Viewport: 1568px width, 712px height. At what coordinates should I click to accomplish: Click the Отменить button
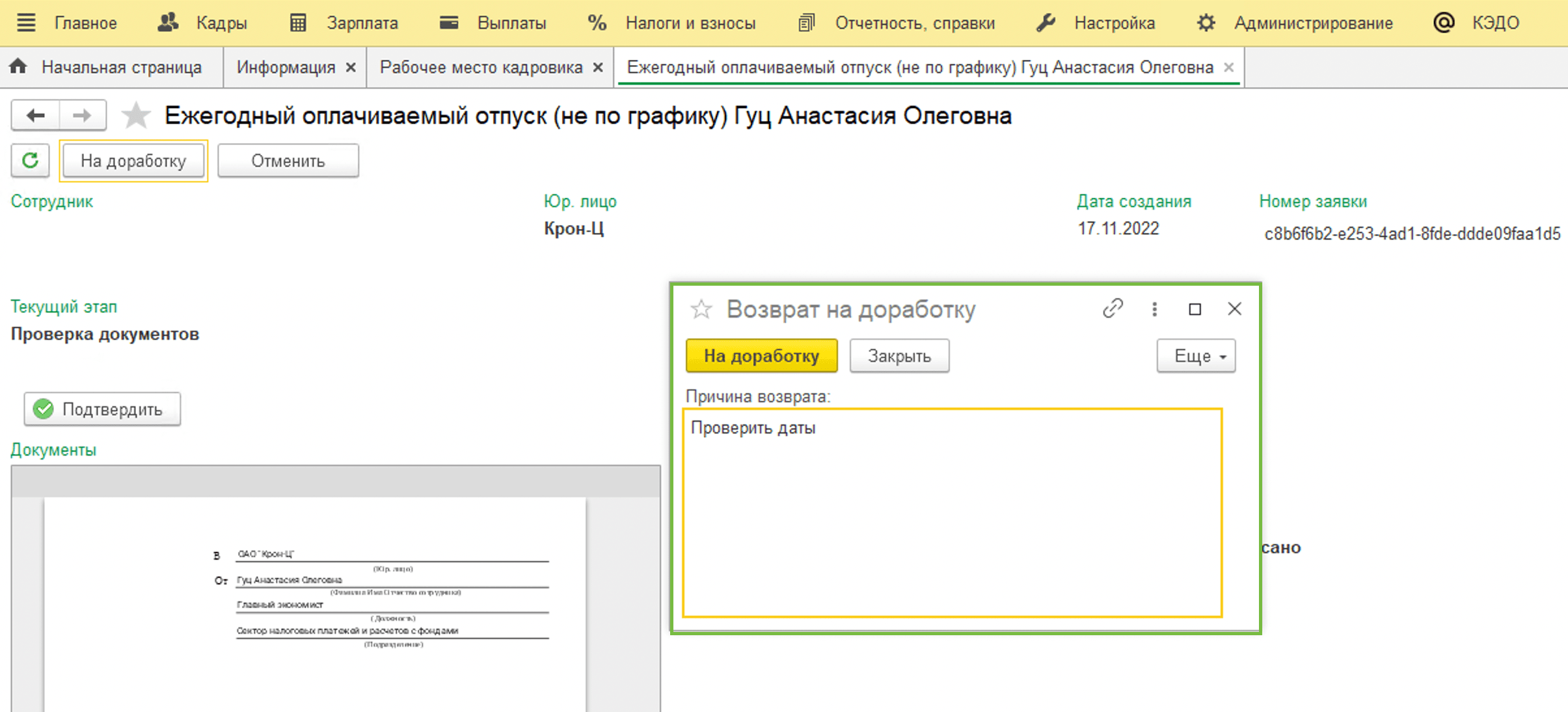pos(288,161)
